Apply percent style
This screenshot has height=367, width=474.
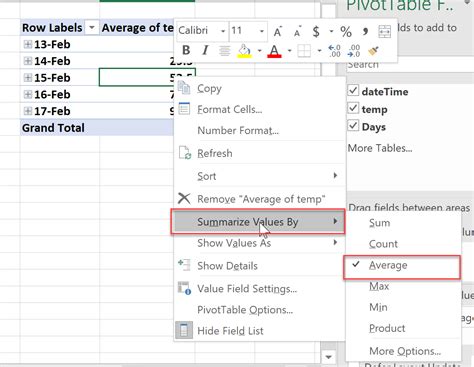346,32
